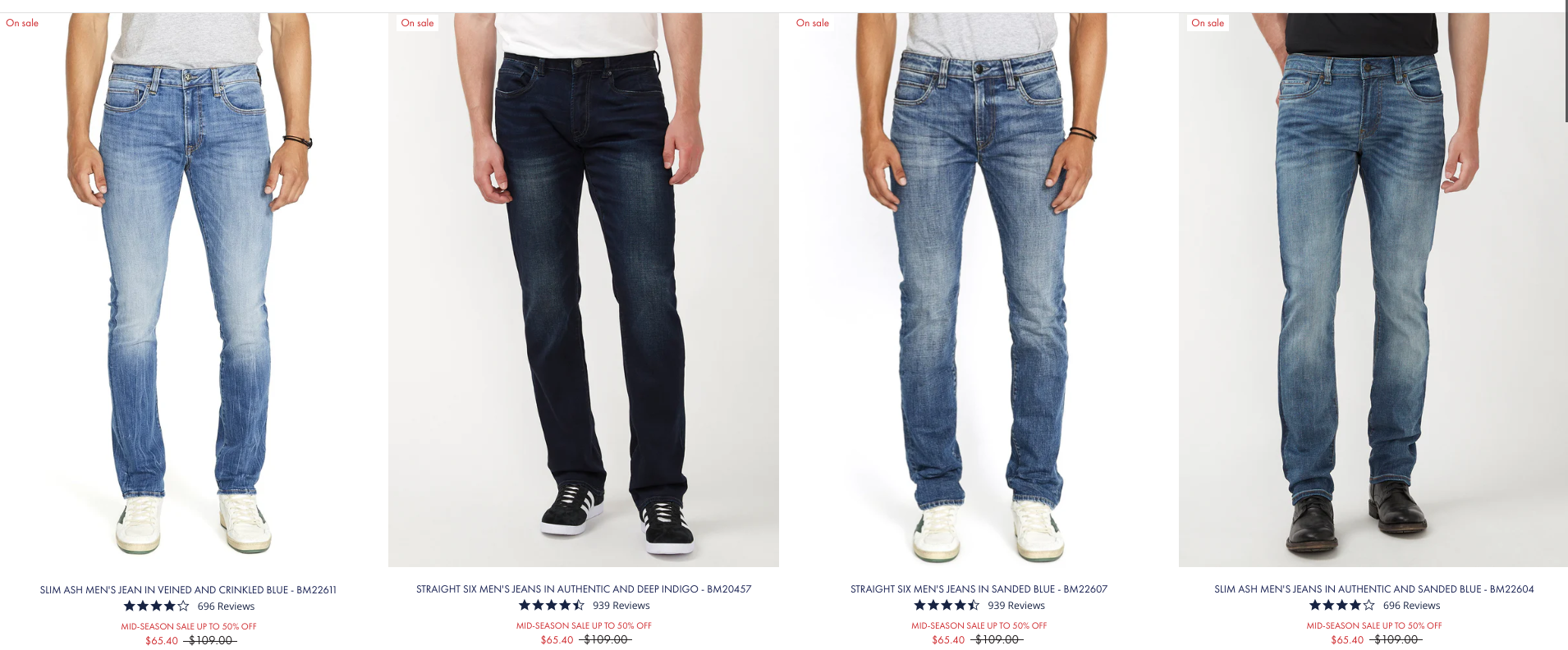
Task: Click the BM22607 product title link
Action: (x=979, y=589)
